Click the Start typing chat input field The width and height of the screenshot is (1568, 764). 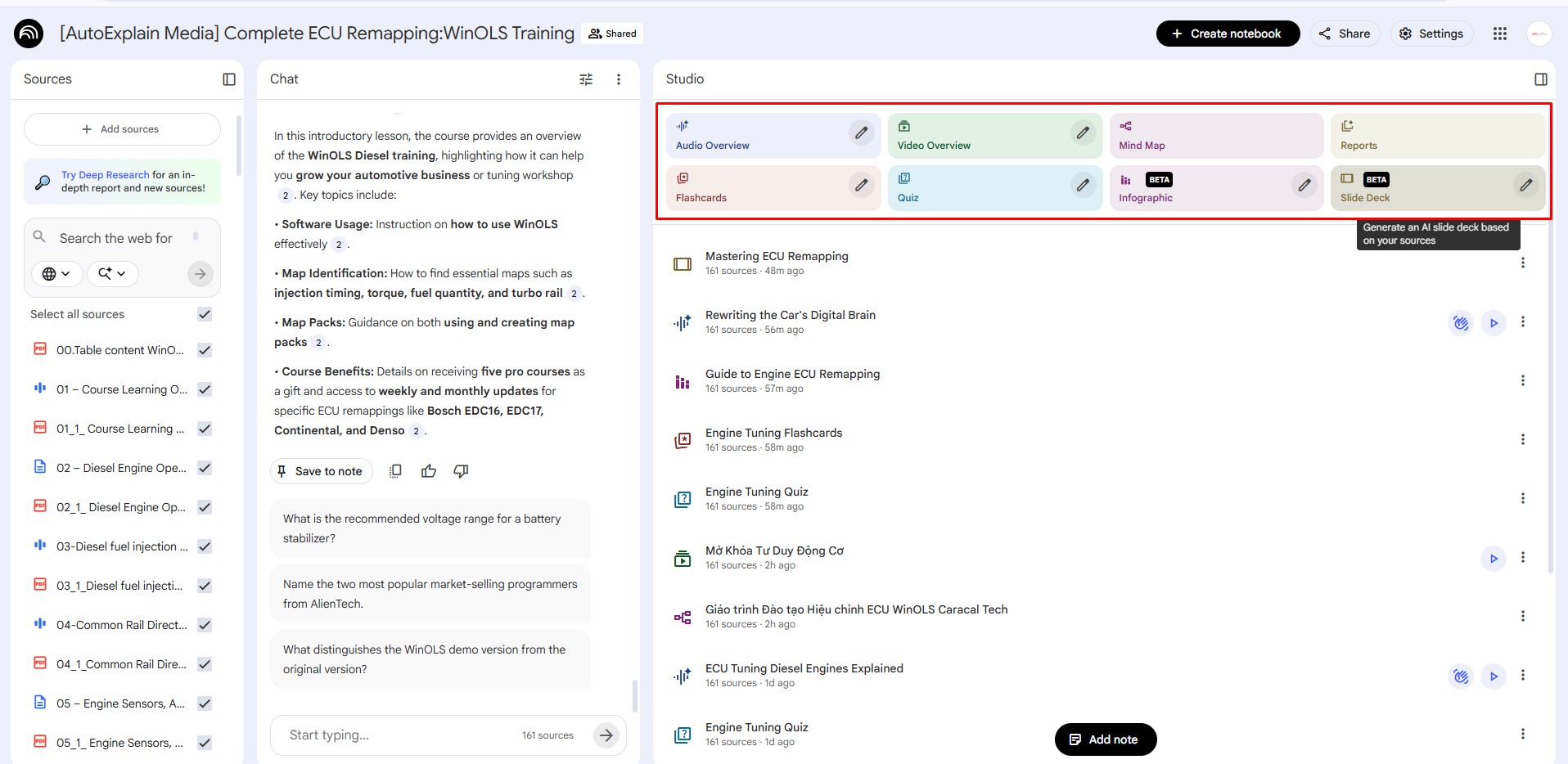pos(401,735)
